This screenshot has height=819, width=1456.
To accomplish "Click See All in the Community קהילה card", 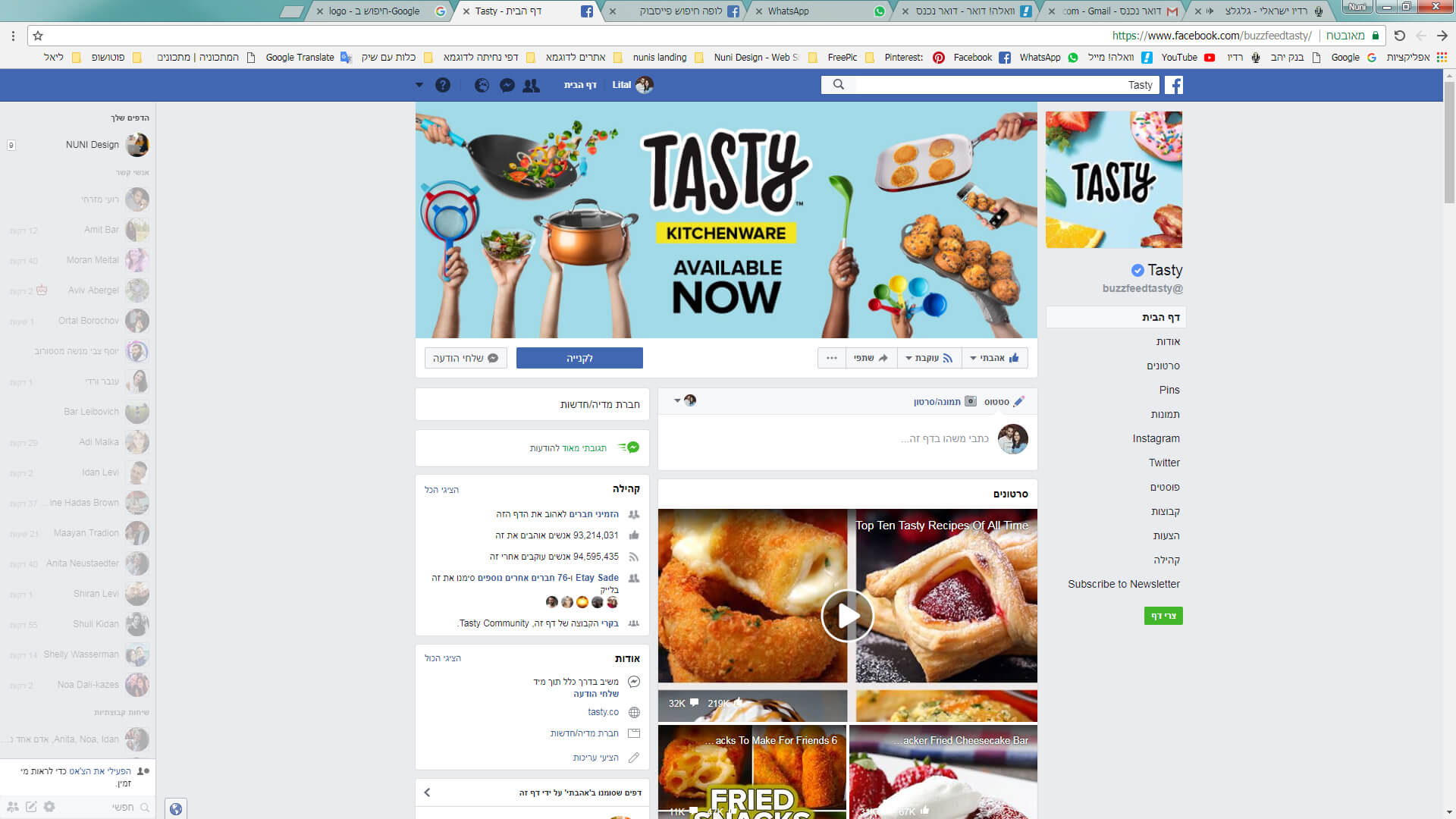I will [441, 490].
